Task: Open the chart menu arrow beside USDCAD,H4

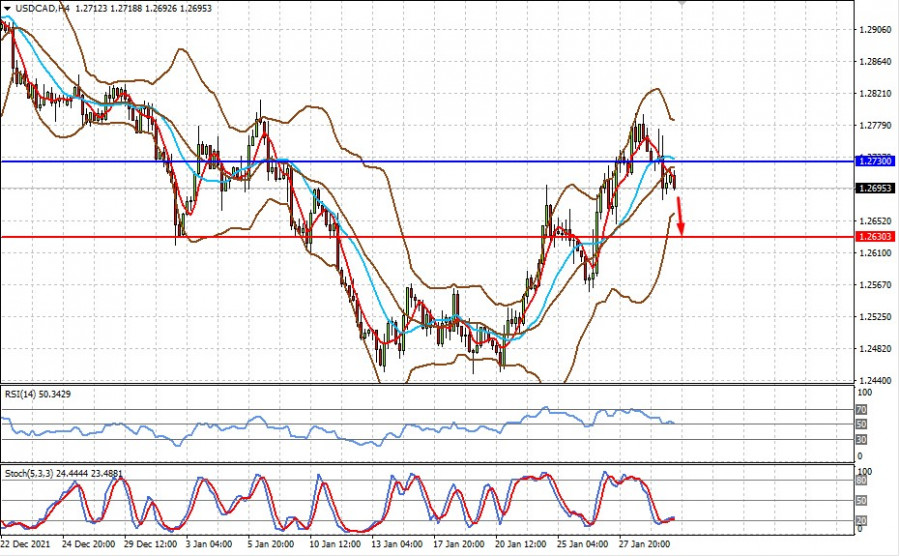Action: (x=7, y=9)
